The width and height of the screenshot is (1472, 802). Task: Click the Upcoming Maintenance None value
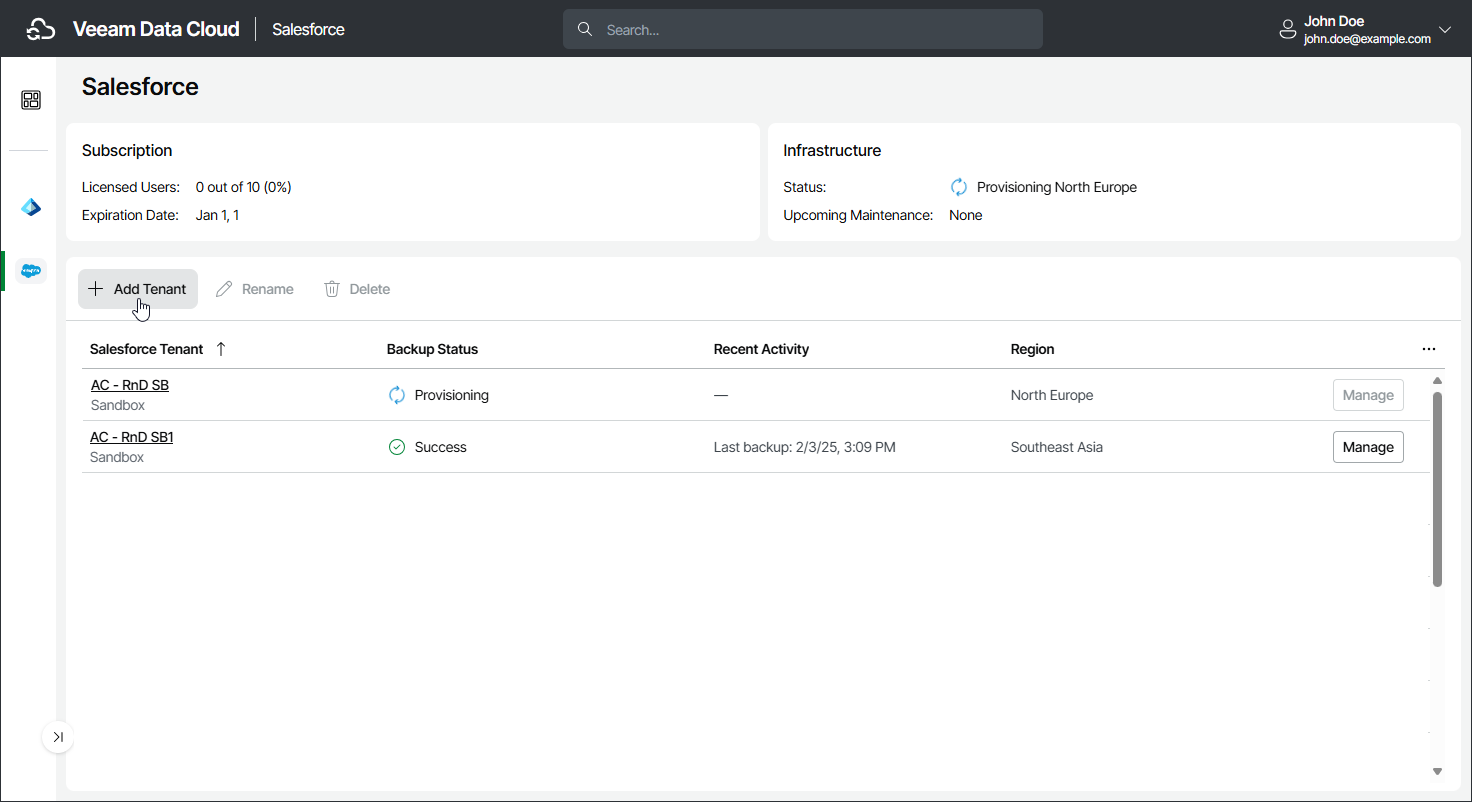click(x=966, y=215)
